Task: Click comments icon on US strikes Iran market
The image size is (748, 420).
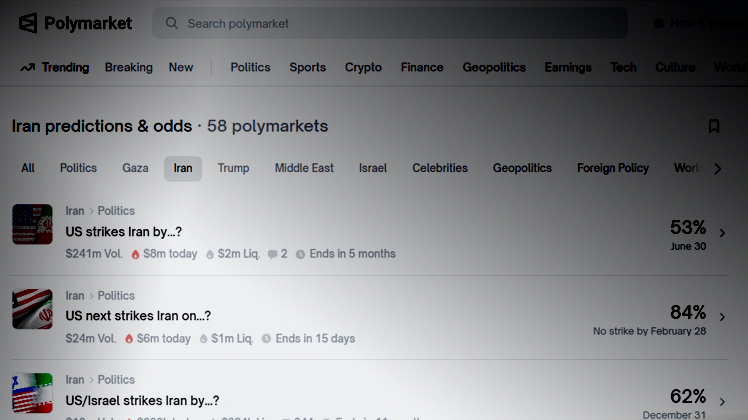Action: pyautogui.click(x=271, y=254)
